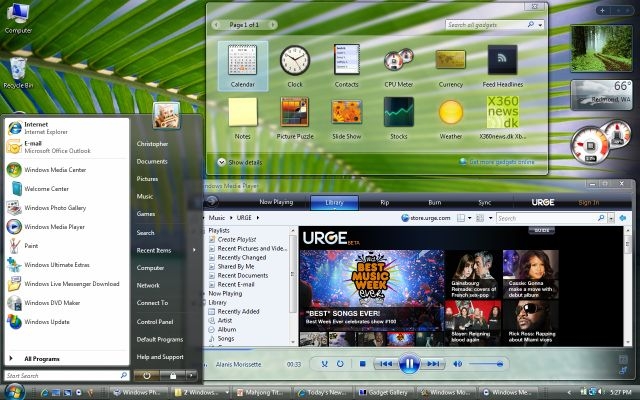
Task: Go to the previous track
Action: pos(386,364)
